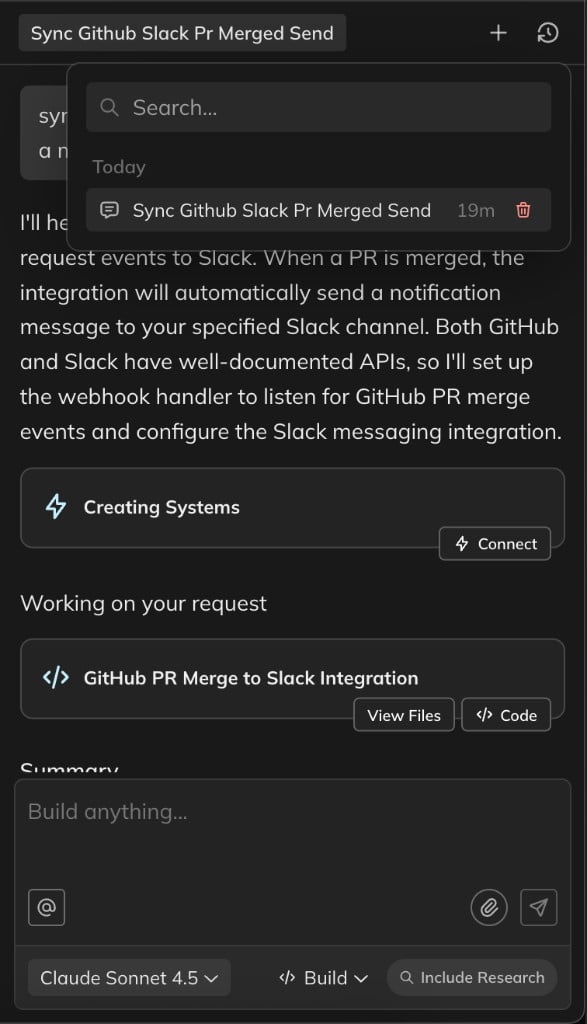Send message with paper plane icon
This screenshot has width=587, height=1024.
coord(539,907)
